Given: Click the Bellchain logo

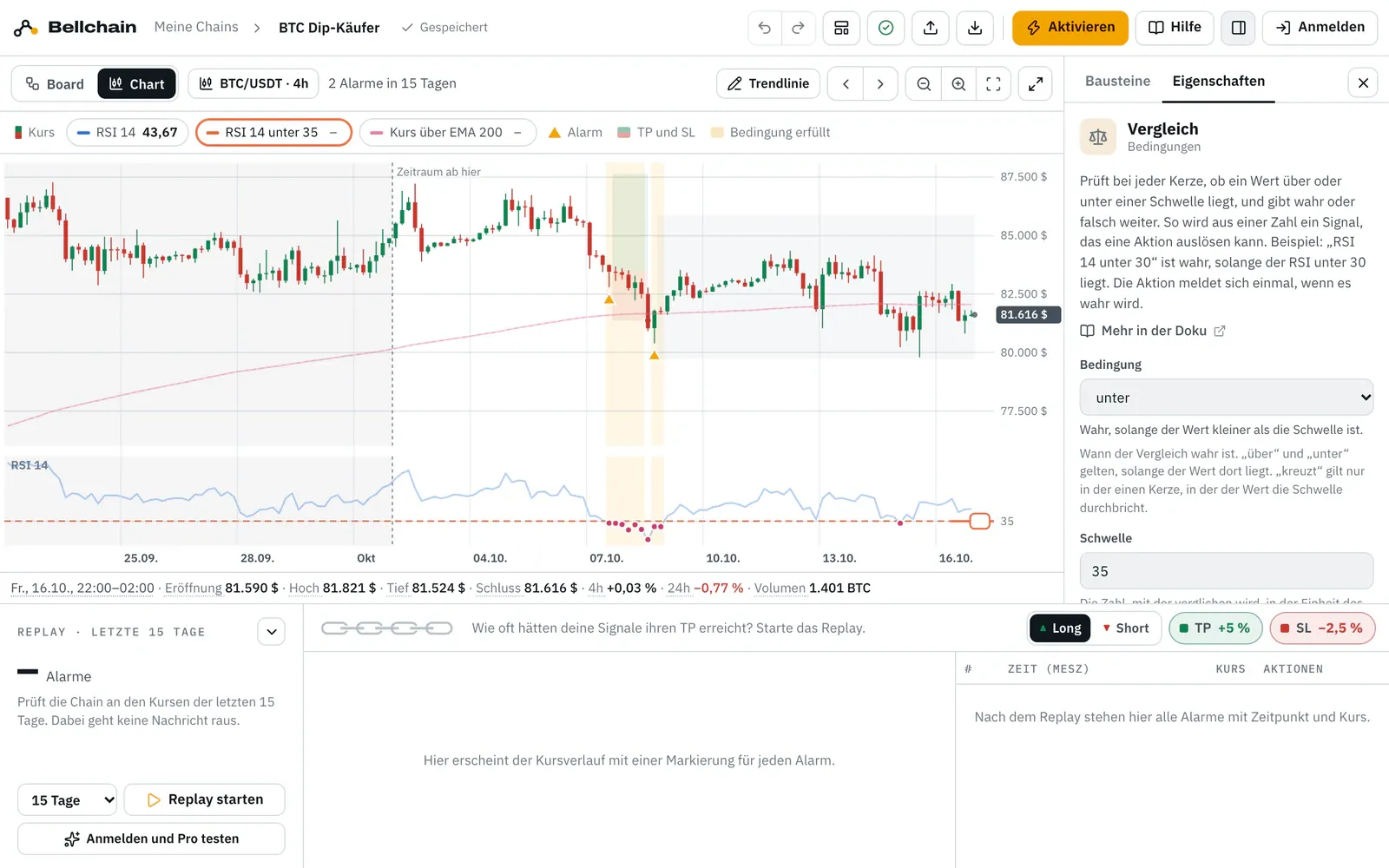Looking at the screenshot, I should [x=75, y=28].
